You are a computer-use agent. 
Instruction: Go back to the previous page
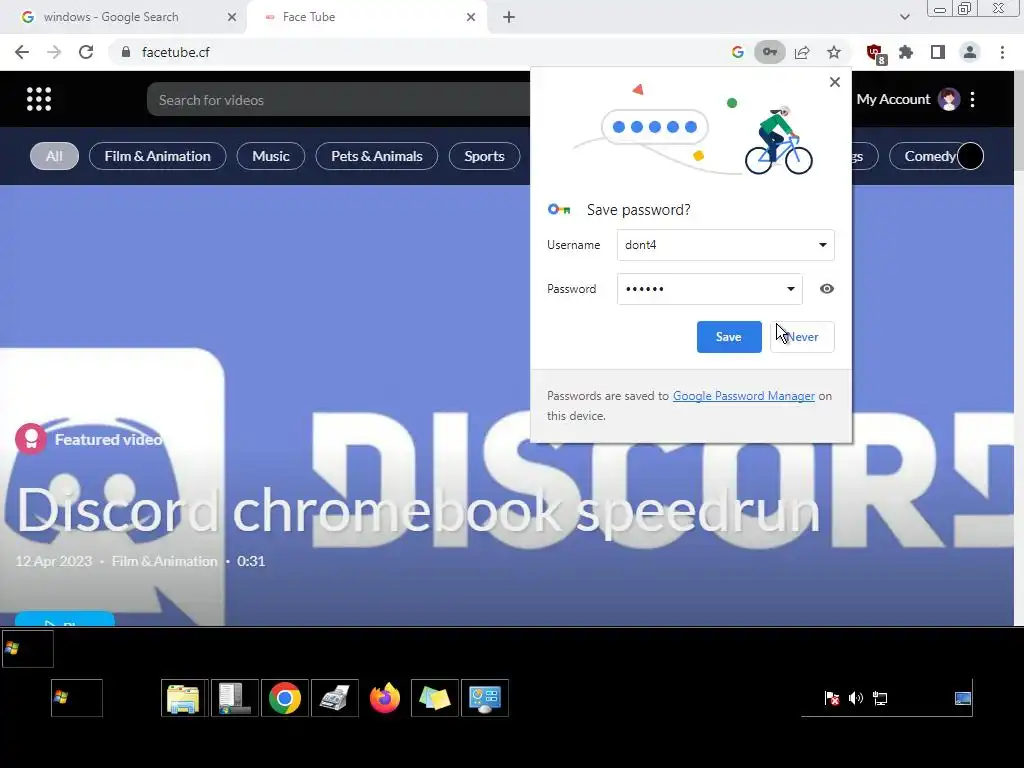pos(22,52)
